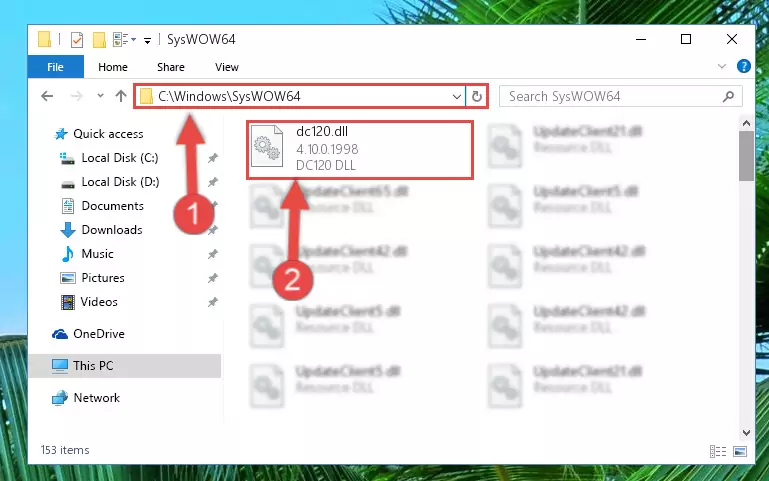The width and height of the screenshot is (769, 481).
Task: Go up one folder level arrow
Action: tap(121, 96)
